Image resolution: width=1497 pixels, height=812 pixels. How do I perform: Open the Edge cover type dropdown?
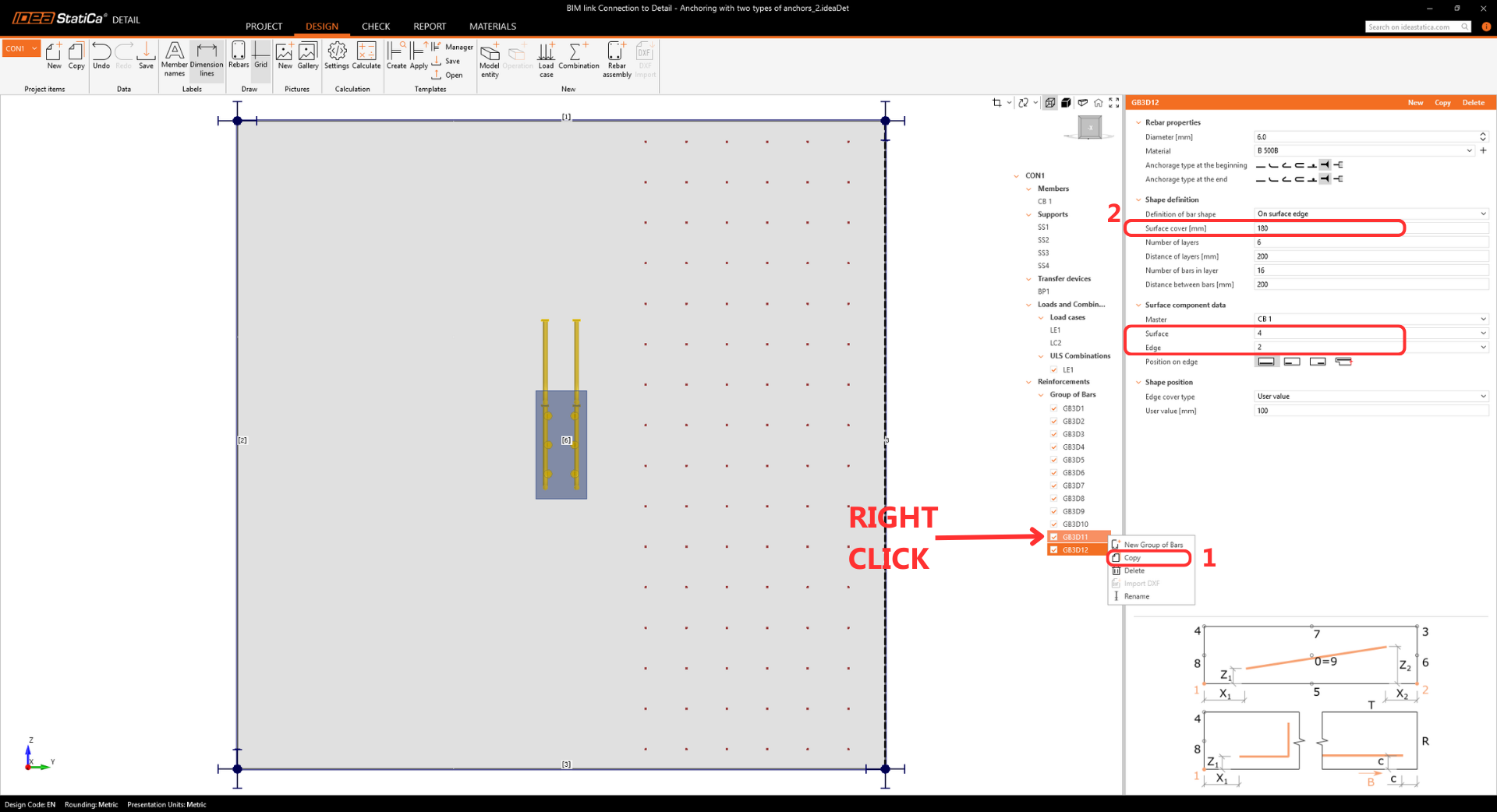point(1371,397)
